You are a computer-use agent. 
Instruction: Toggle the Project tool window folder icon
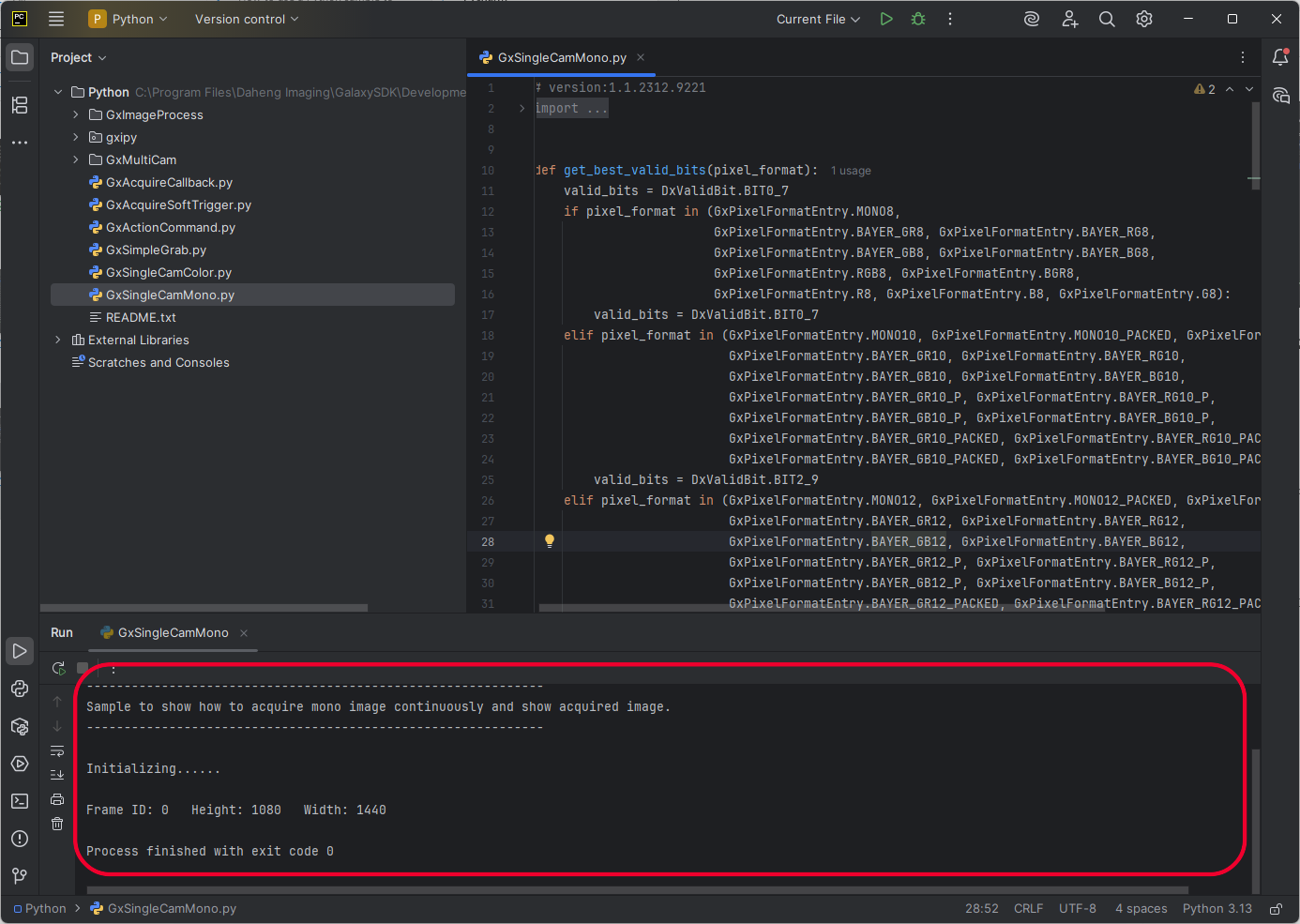pyautogui.click(x=20, y=57)
